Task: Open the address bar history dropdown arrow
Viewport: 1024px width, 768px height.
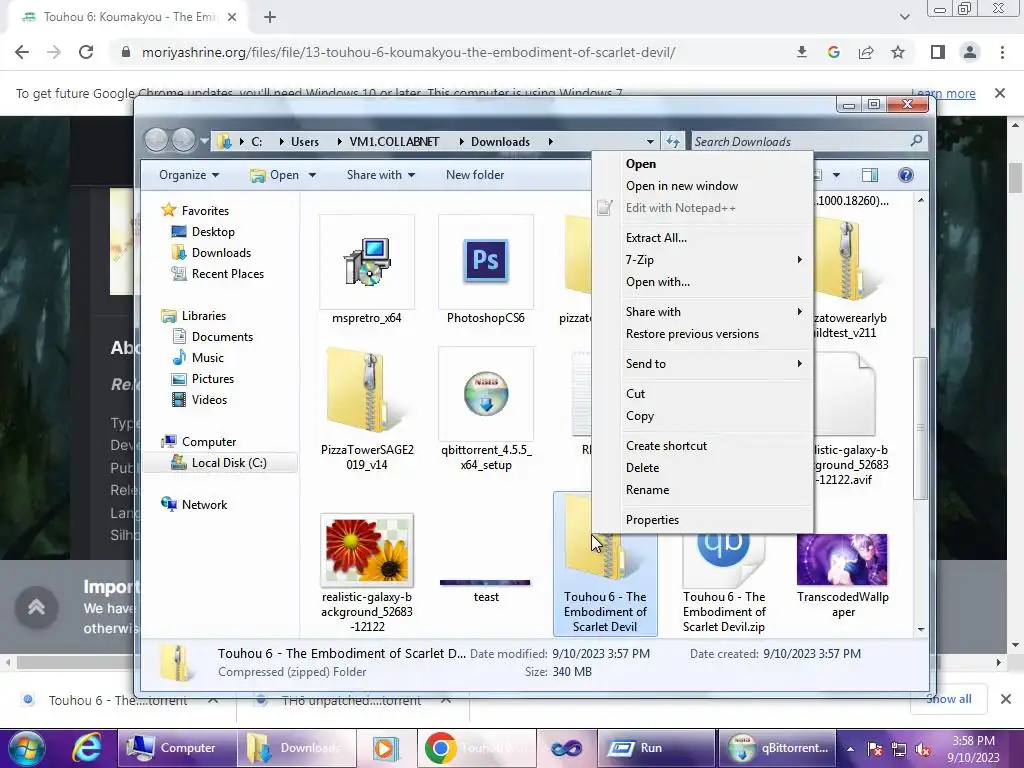Action: point(650,142)
